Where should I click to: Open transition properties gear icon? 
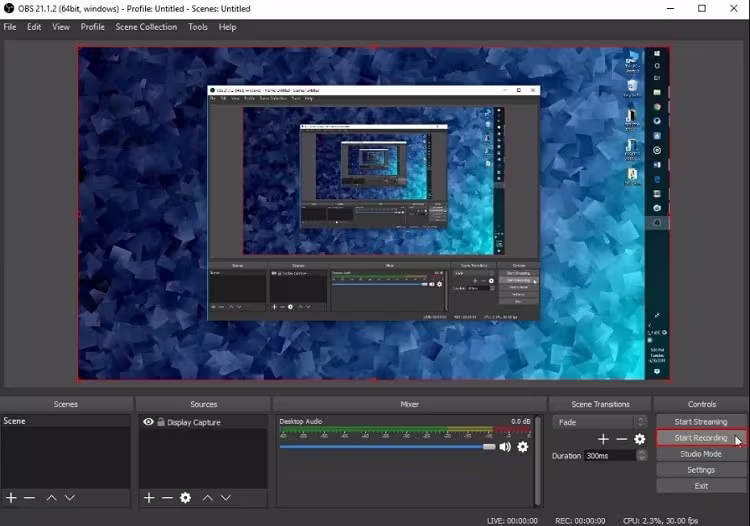coord(640,439)
